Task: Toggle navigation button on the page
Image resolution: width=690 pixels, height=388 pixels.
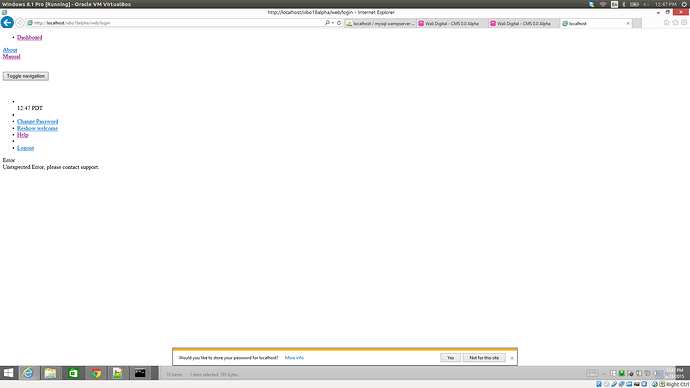Action: 26,76
